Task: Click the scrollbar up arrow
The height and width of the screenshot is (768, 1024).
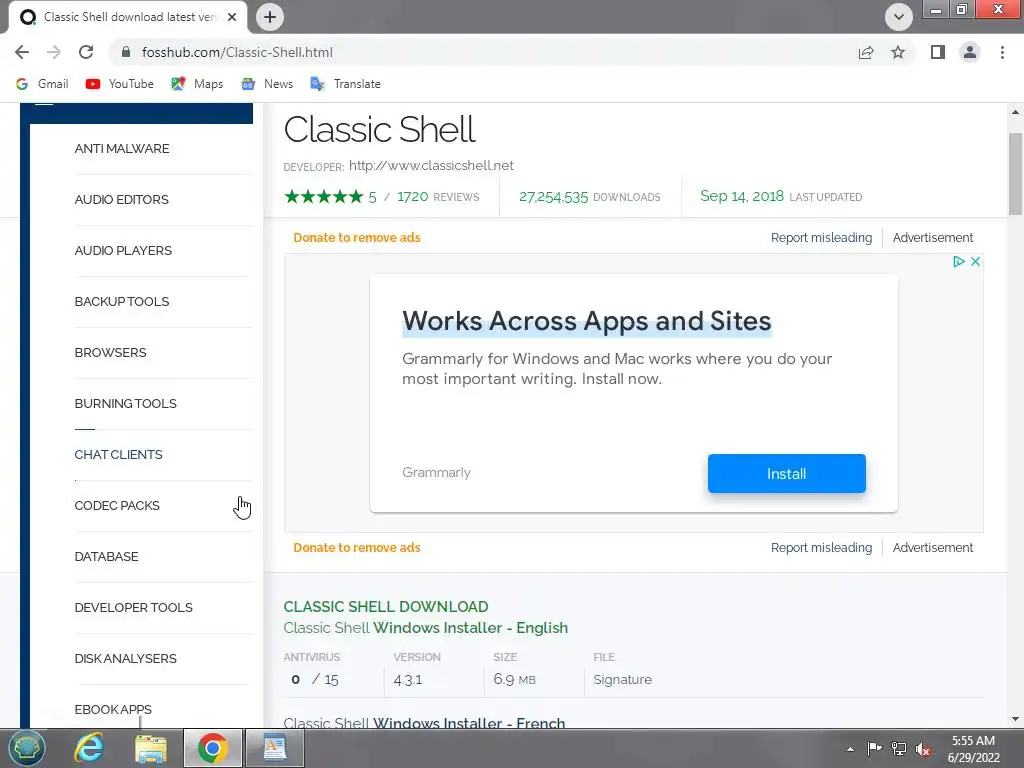Action: coord(1015,112)
